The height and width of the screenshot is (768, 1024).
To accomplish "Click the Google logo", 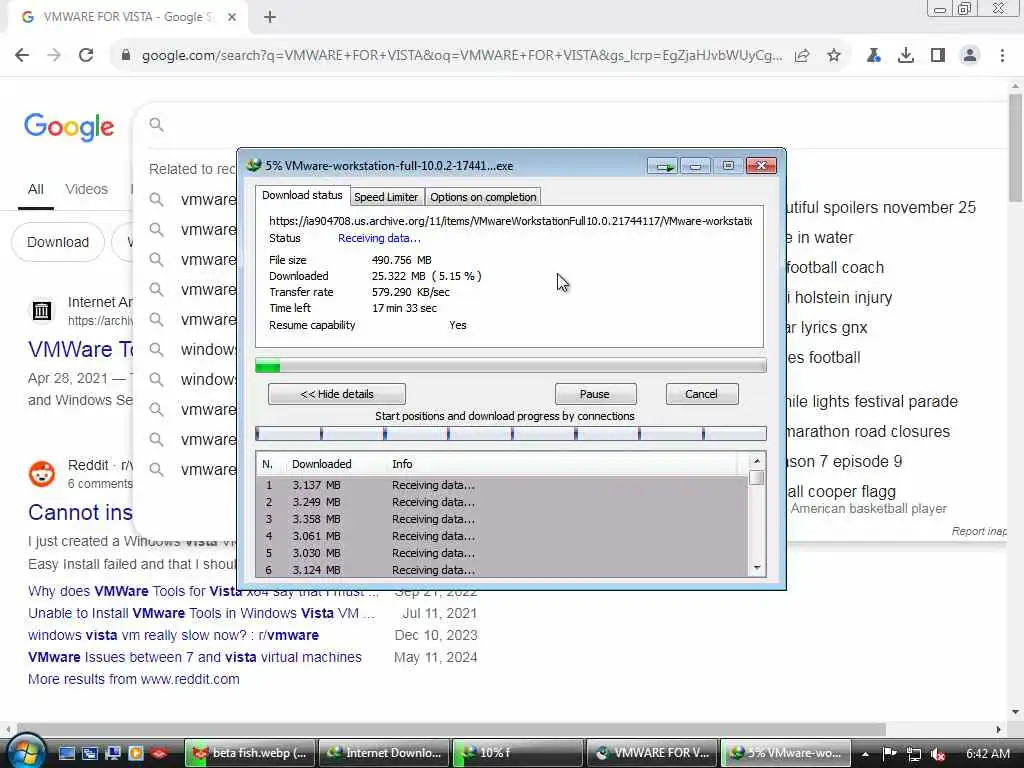I will 69,127.
